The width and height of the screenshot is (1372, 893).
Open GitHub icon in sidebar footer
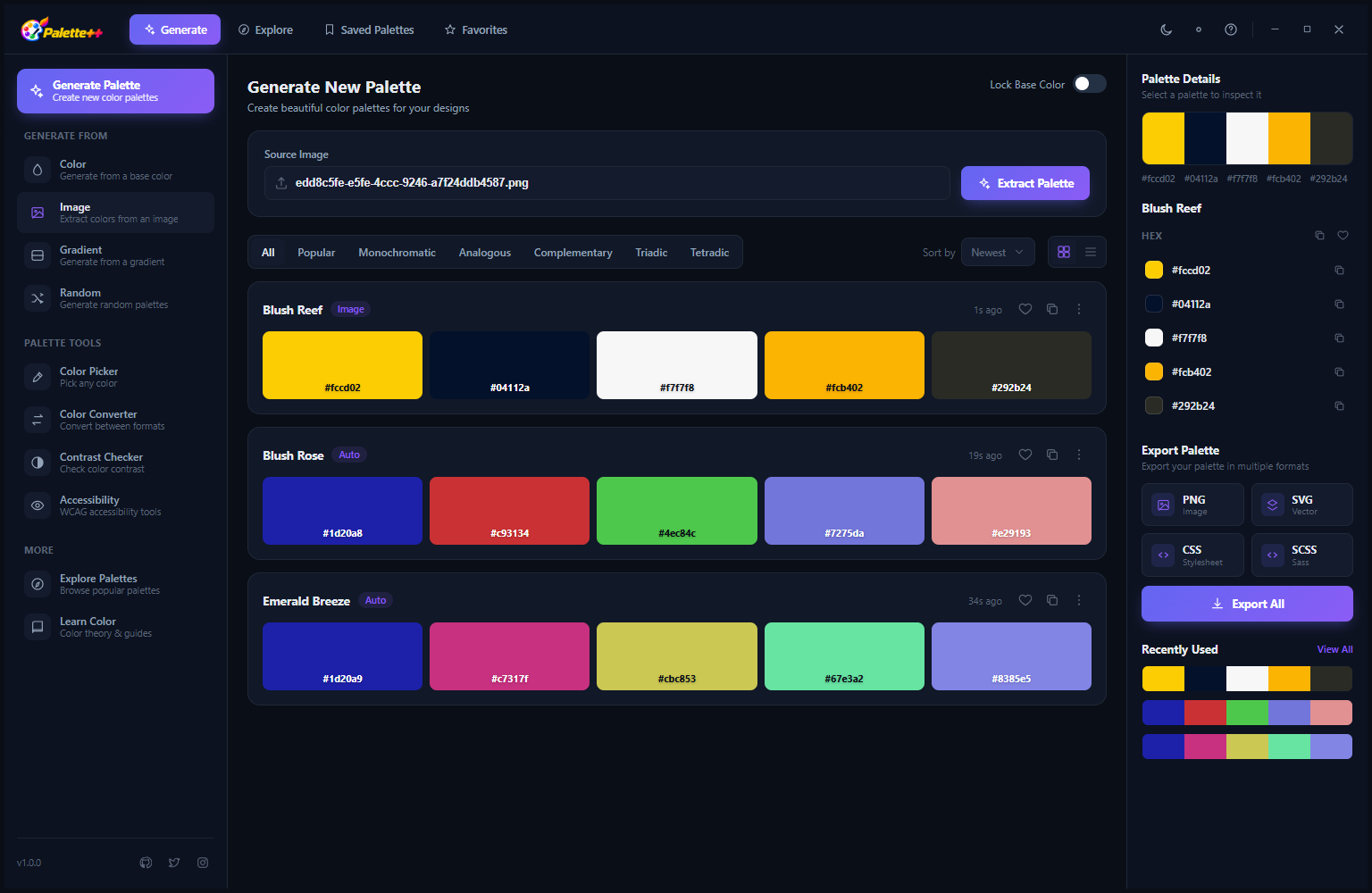tap(146, 863)
